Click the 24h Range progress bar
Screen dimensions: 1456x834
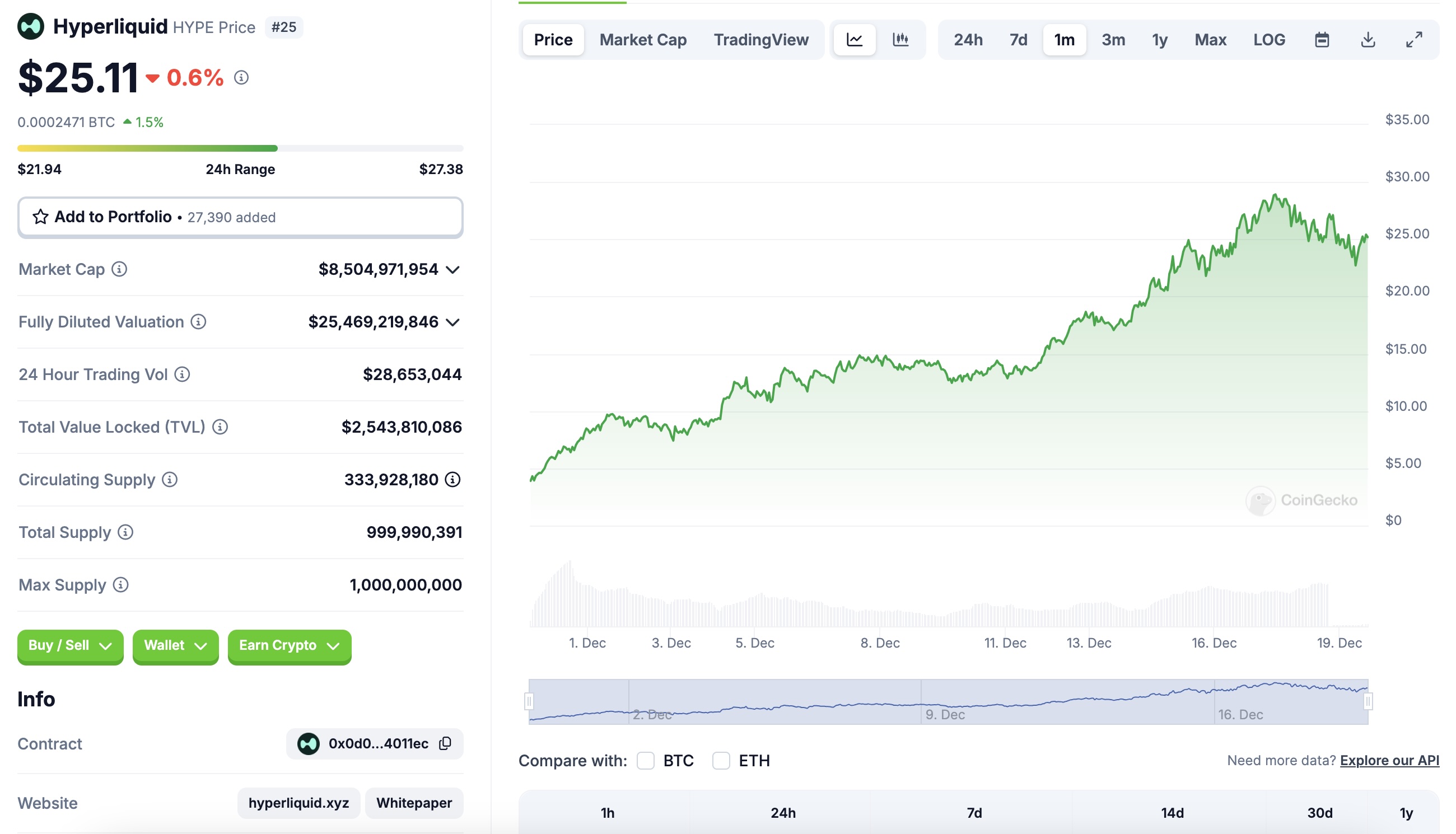[x=241, y=148]
